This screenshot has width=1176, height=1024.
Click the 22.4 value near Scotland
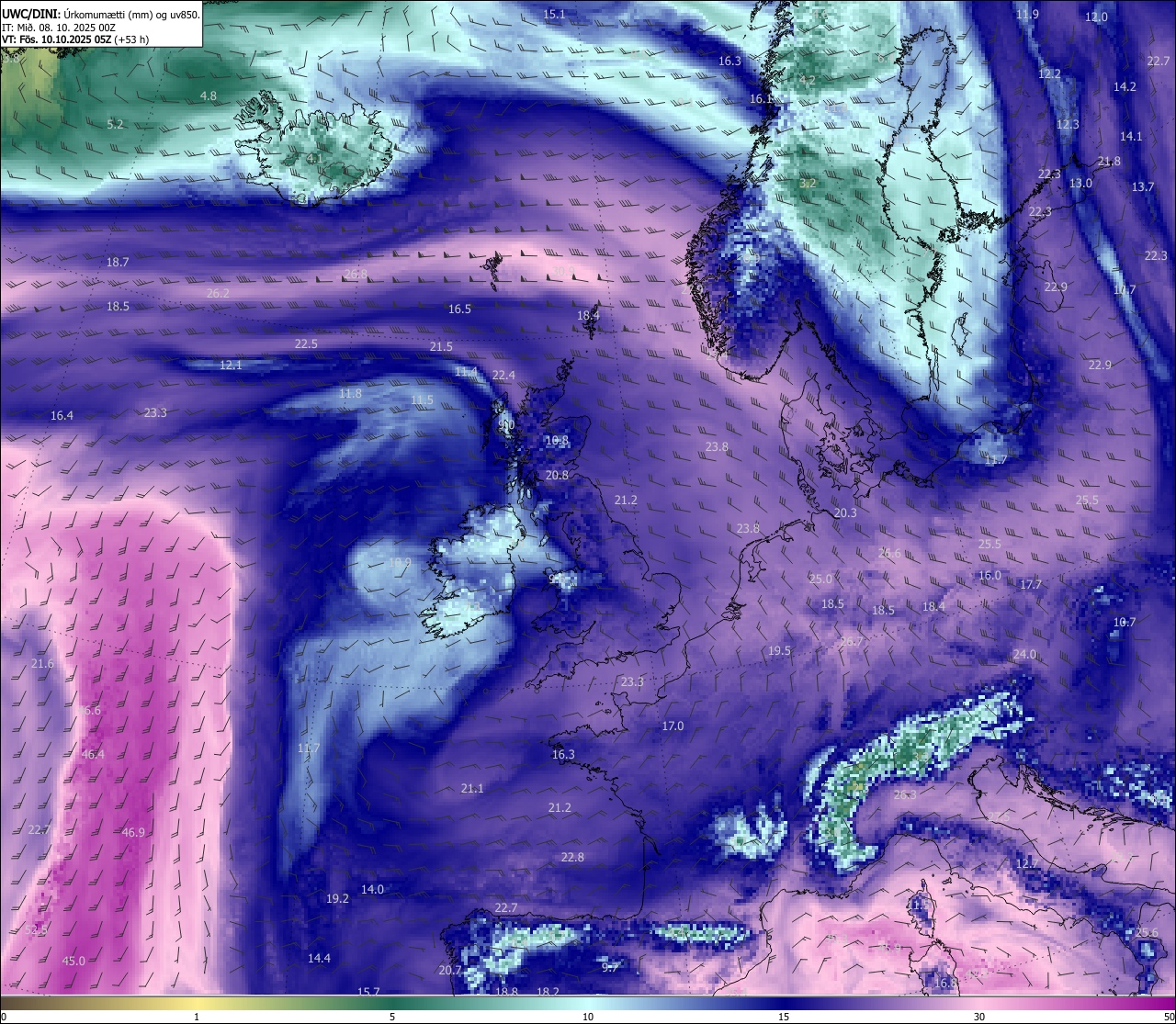503,375
